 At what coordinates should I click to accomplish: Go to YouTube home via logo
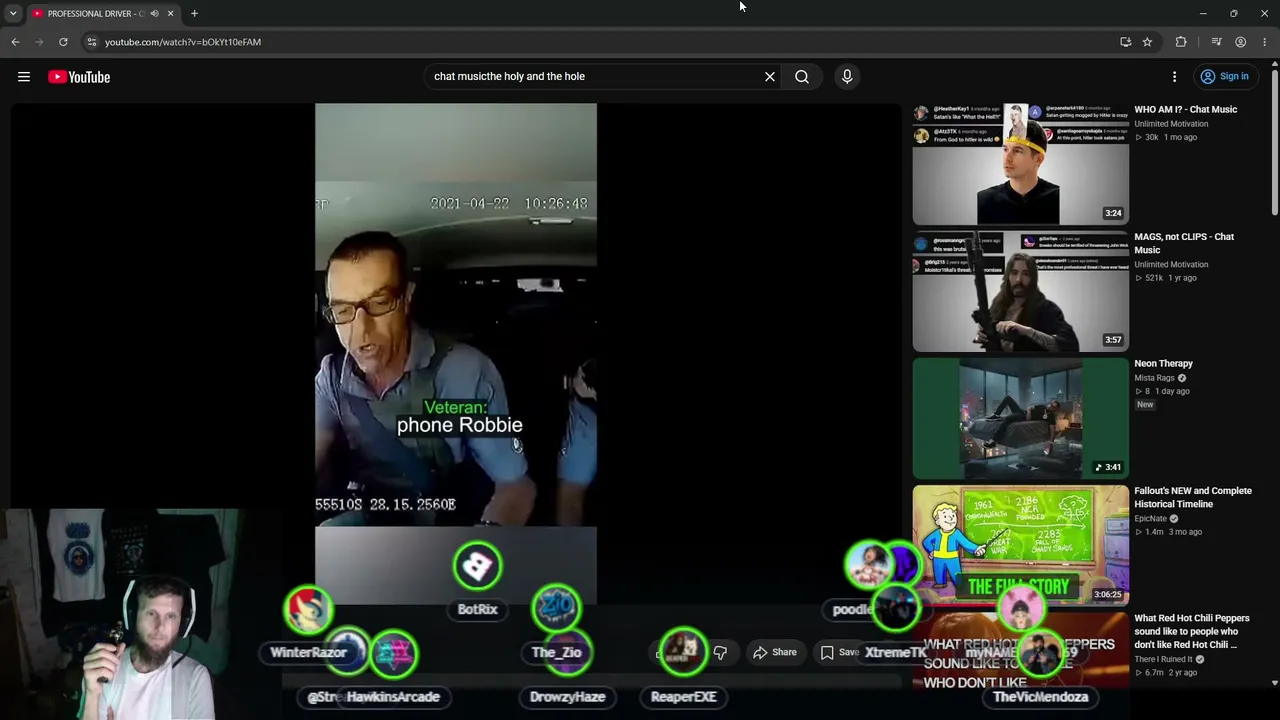79,77
